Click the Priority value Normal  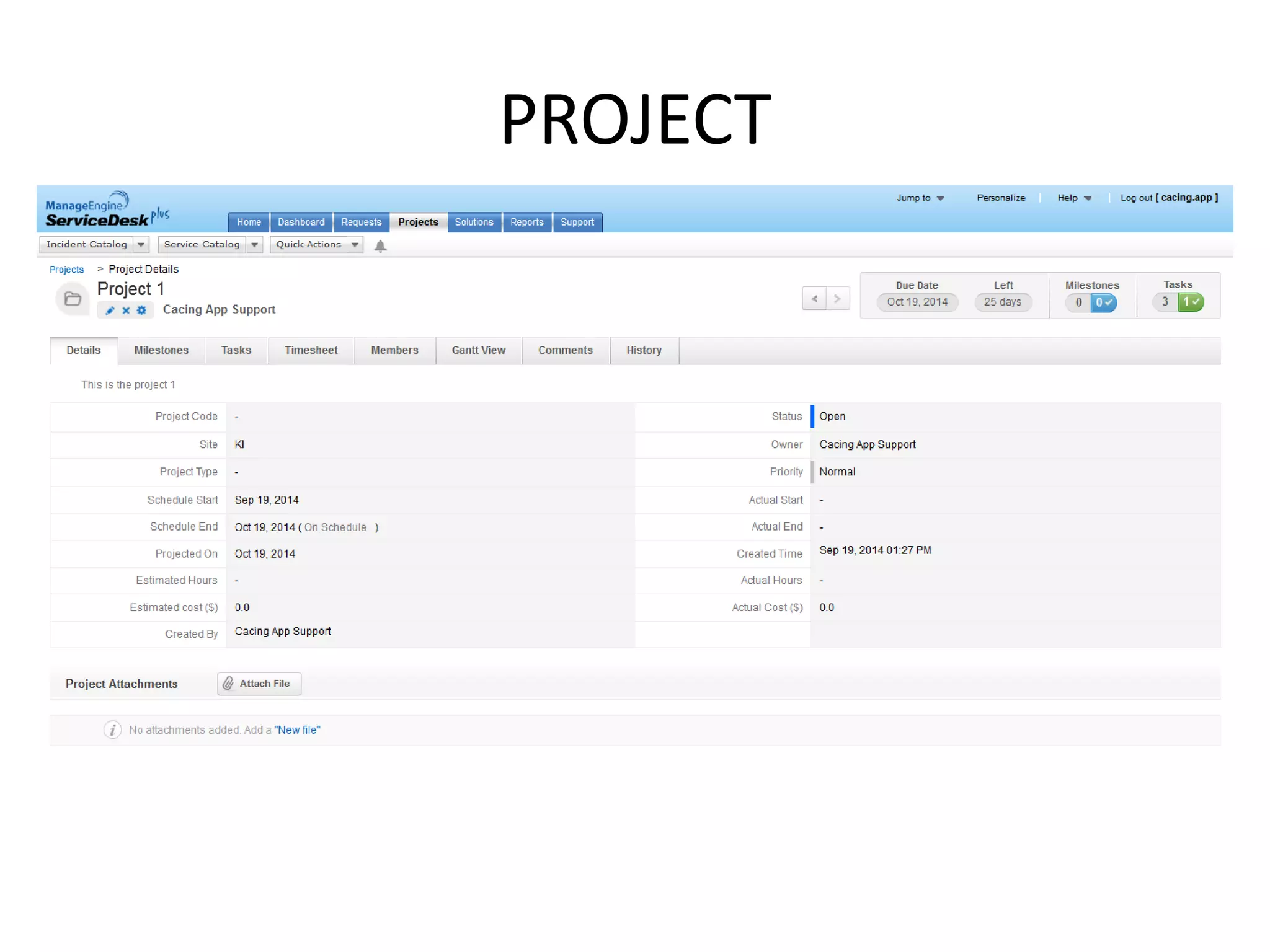click(x=837, y=472)
